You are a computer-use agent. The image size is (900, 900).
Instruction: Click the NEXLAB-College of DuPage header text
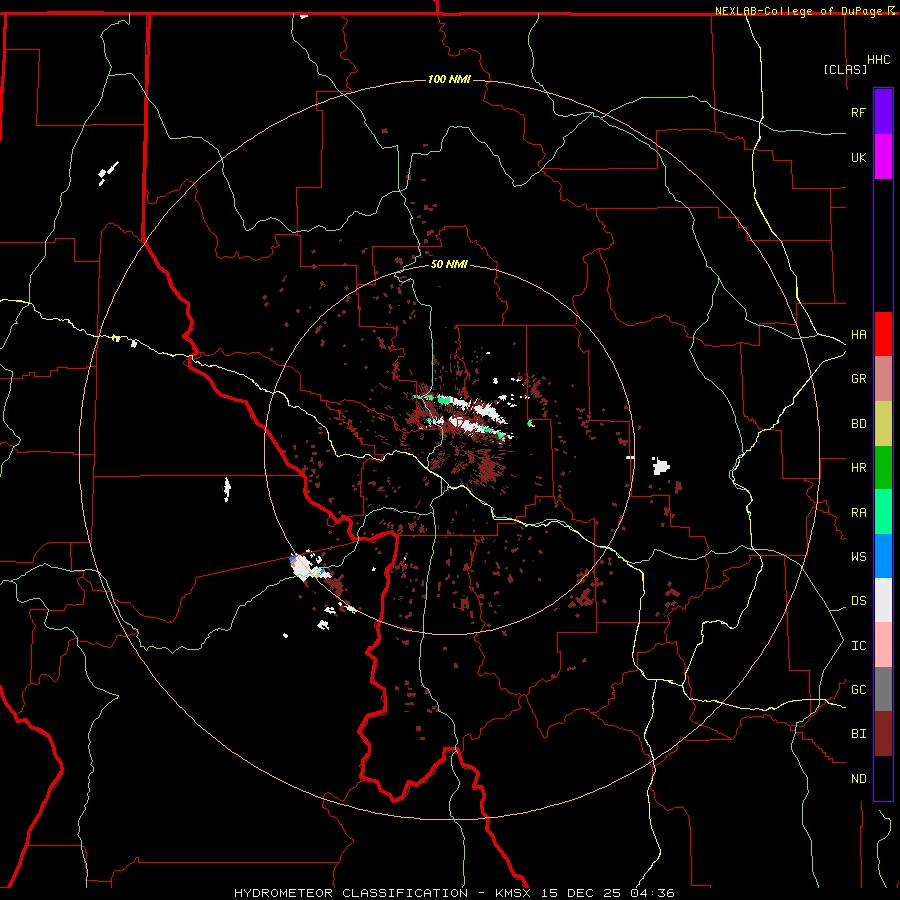[x=798, y=11]
